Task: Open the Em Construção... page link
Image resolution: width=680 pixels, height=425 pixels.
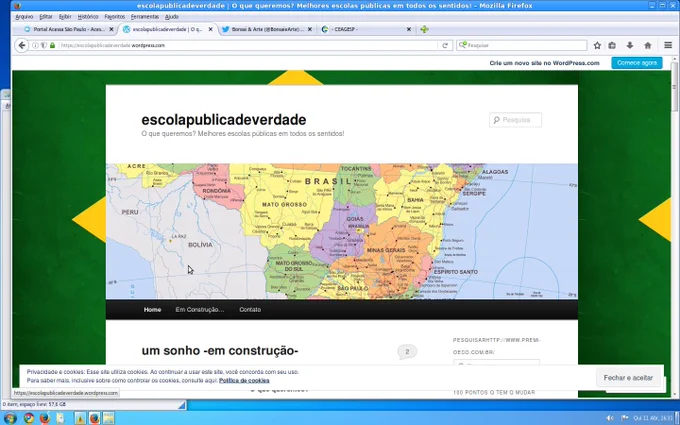Action: point(200,310)
